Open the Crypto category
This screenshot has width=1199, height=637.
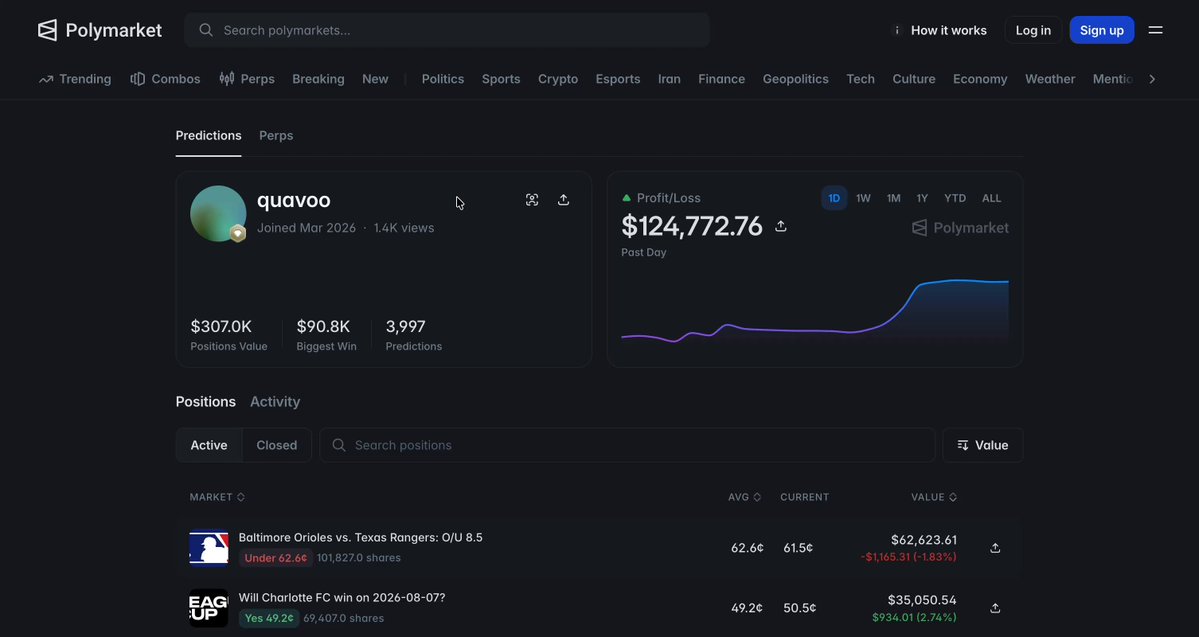click(558, 79)
